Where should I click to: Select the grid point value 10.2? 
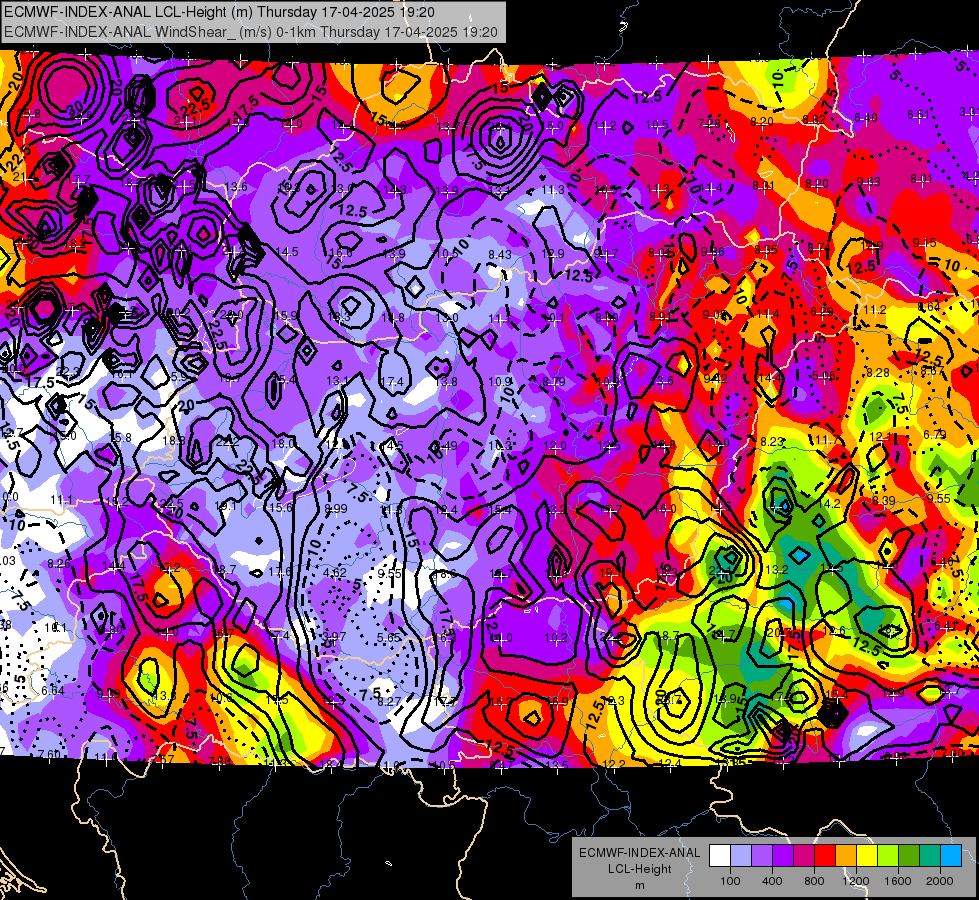[556, 638]
